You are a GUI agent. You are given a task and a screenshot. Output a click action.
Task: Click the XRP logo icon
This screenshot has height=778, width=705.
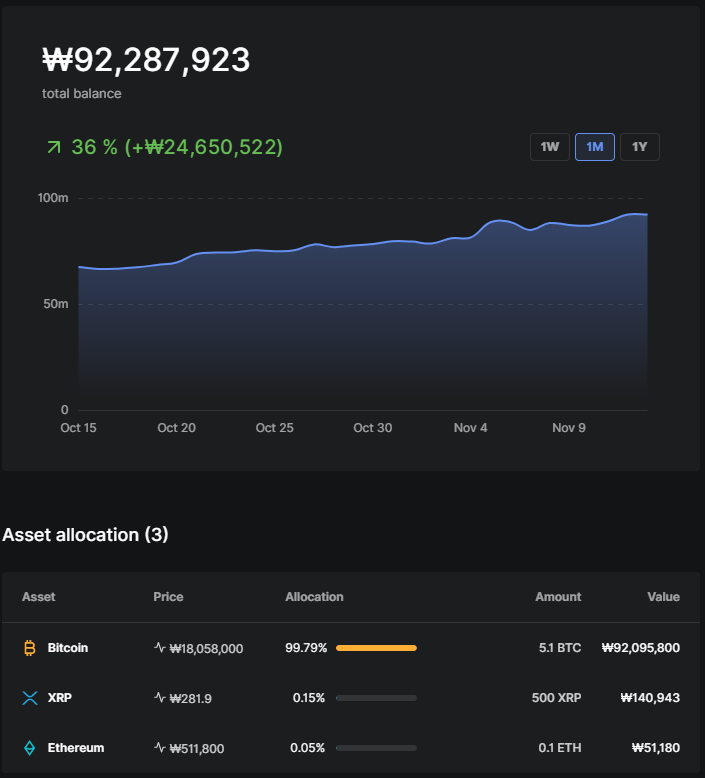click(30, 698)
